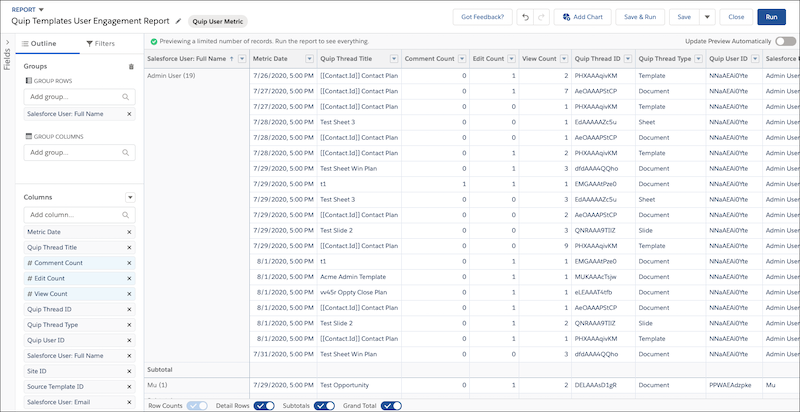Image resolution: width=800 pixels, height=412 pixels.
Task: Select Test Sheet Win Plan 7/29 cell
Action: 359,169
